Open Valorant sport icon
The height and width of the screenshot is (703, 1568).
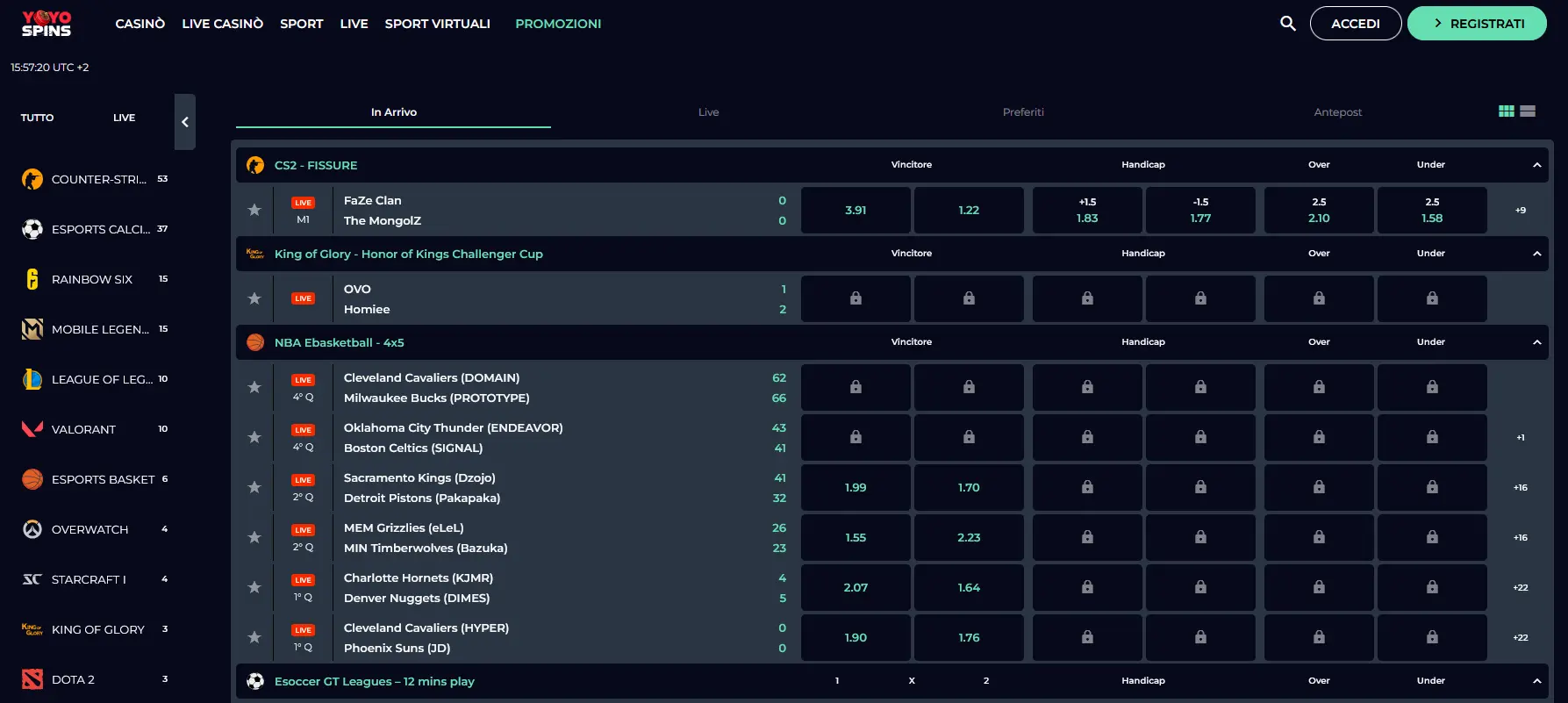pyautogui.click(x=32, y=429)
